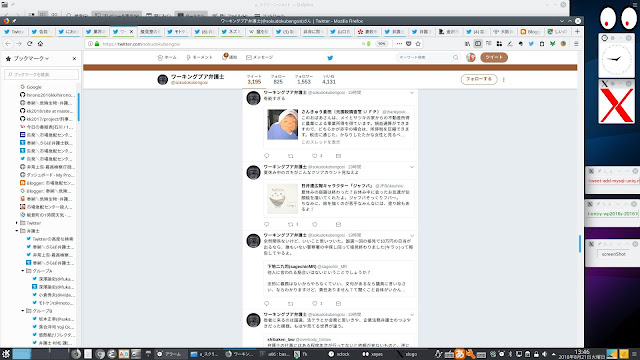The image size is (640, 360).
Task: Open the 通知 notifications item
Action: pos(230,57)
